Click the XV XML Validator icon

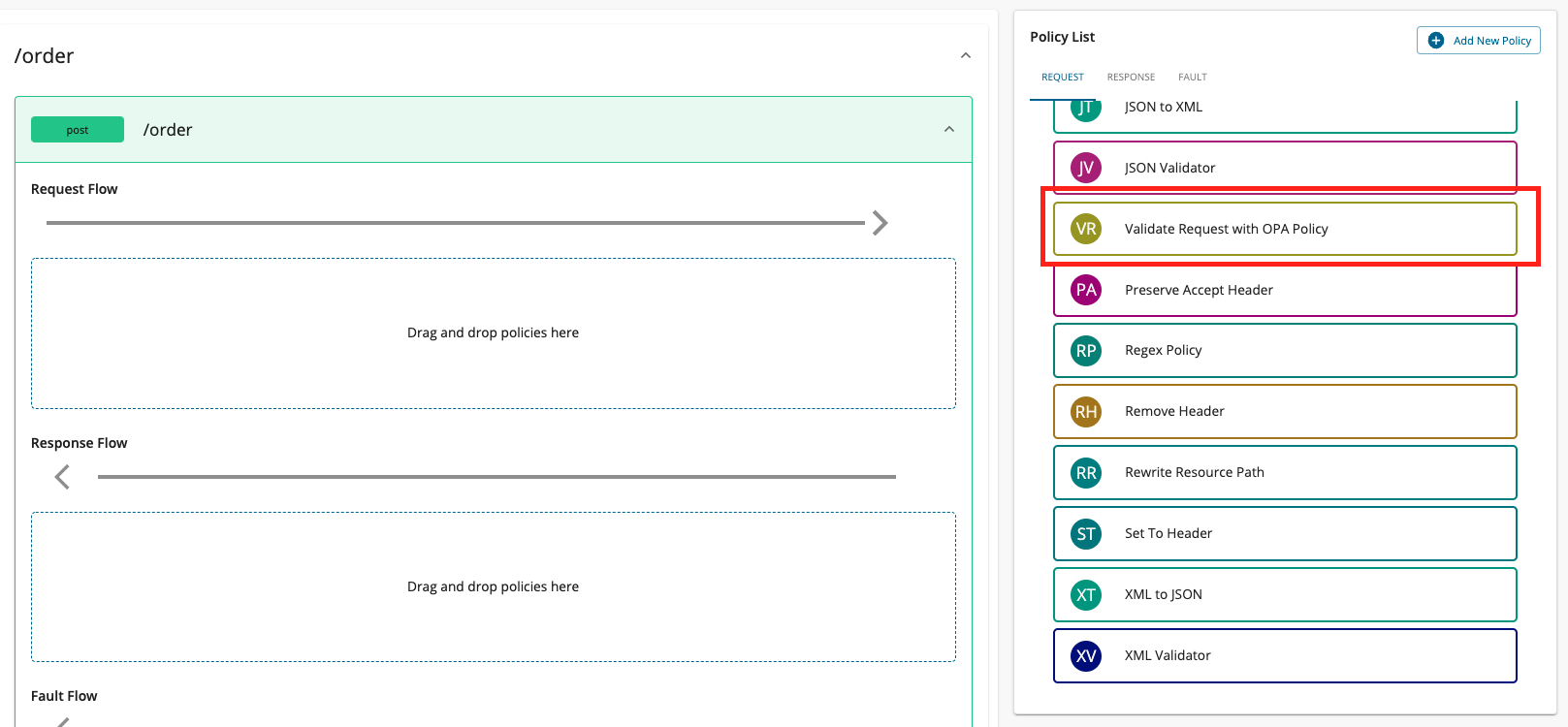(x=1086, y=656)
